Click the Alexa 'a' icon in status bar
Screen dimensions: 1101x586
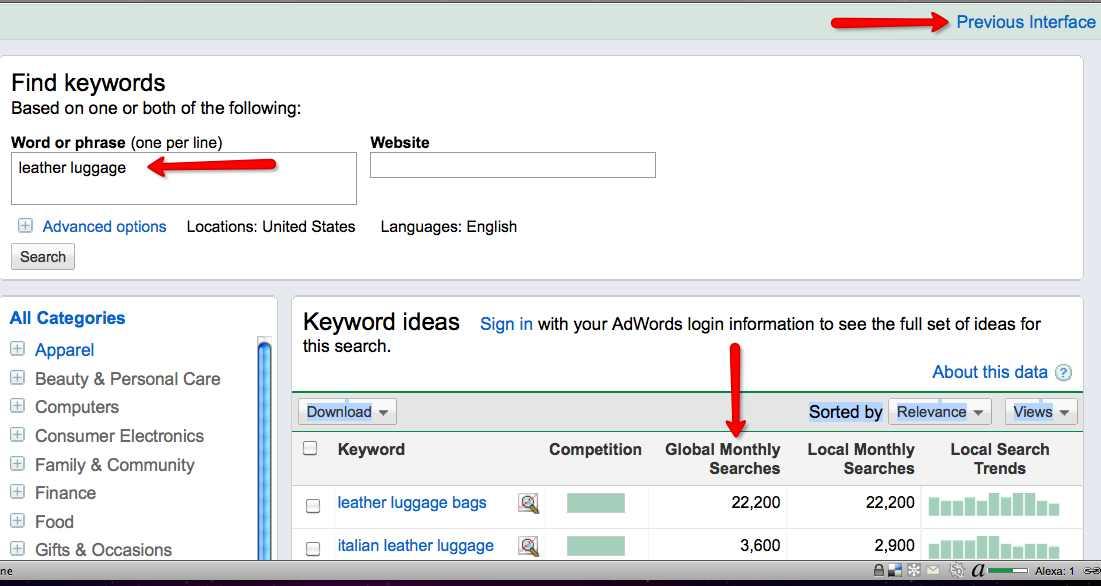(978, 571)
